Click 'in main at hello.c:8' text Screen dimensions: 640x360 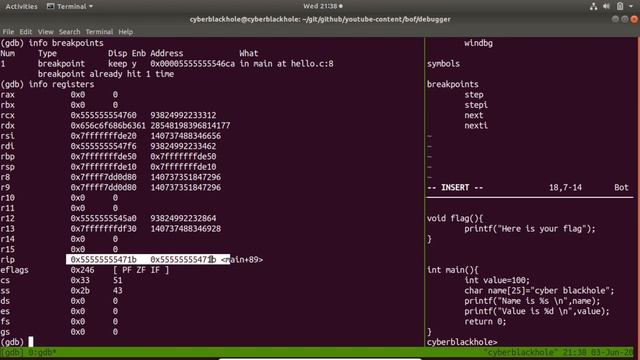tap(287, 64)
